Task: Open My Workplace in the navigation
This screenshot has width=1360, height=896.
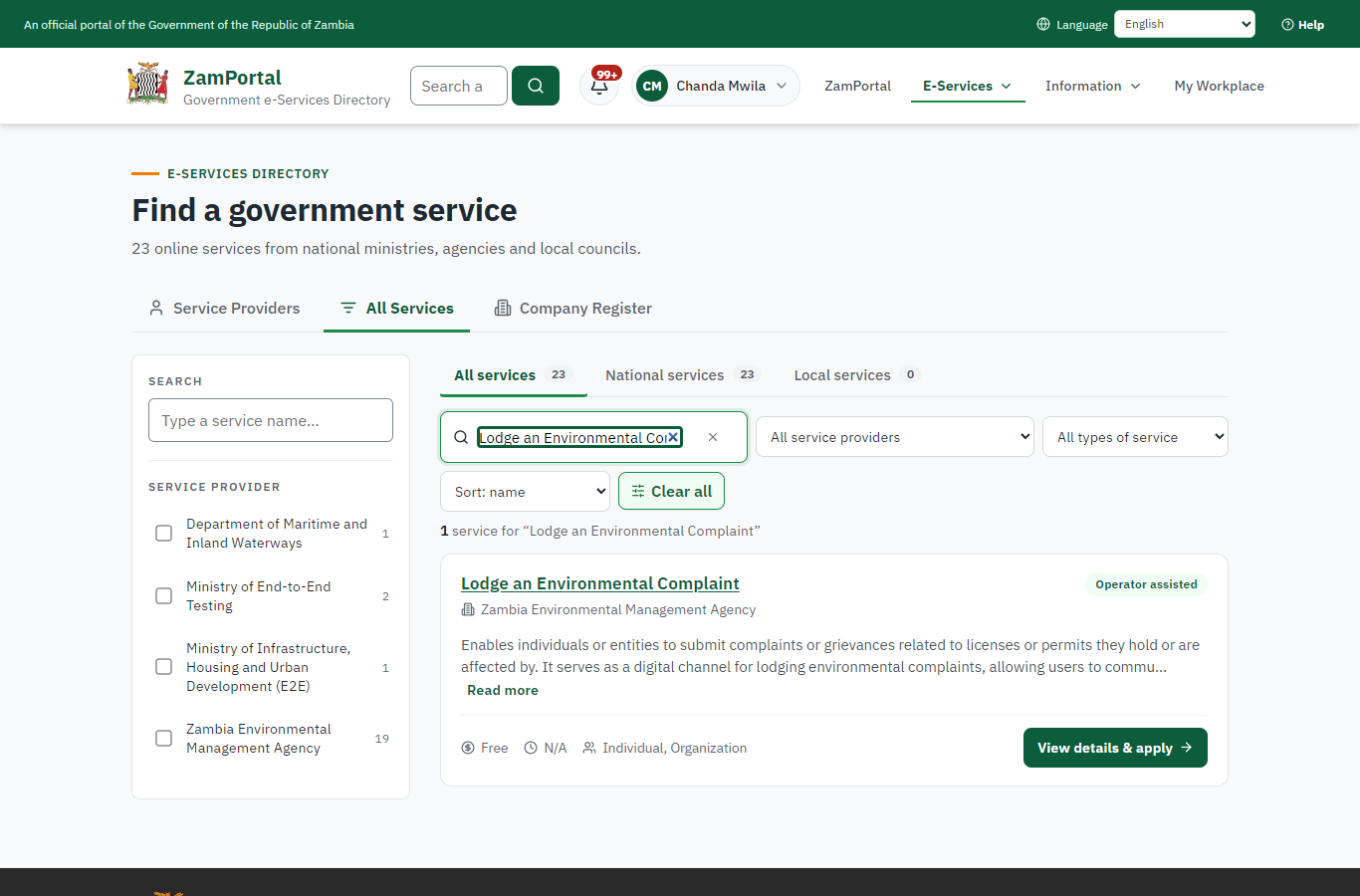Action: click(x=1219, y=86)
